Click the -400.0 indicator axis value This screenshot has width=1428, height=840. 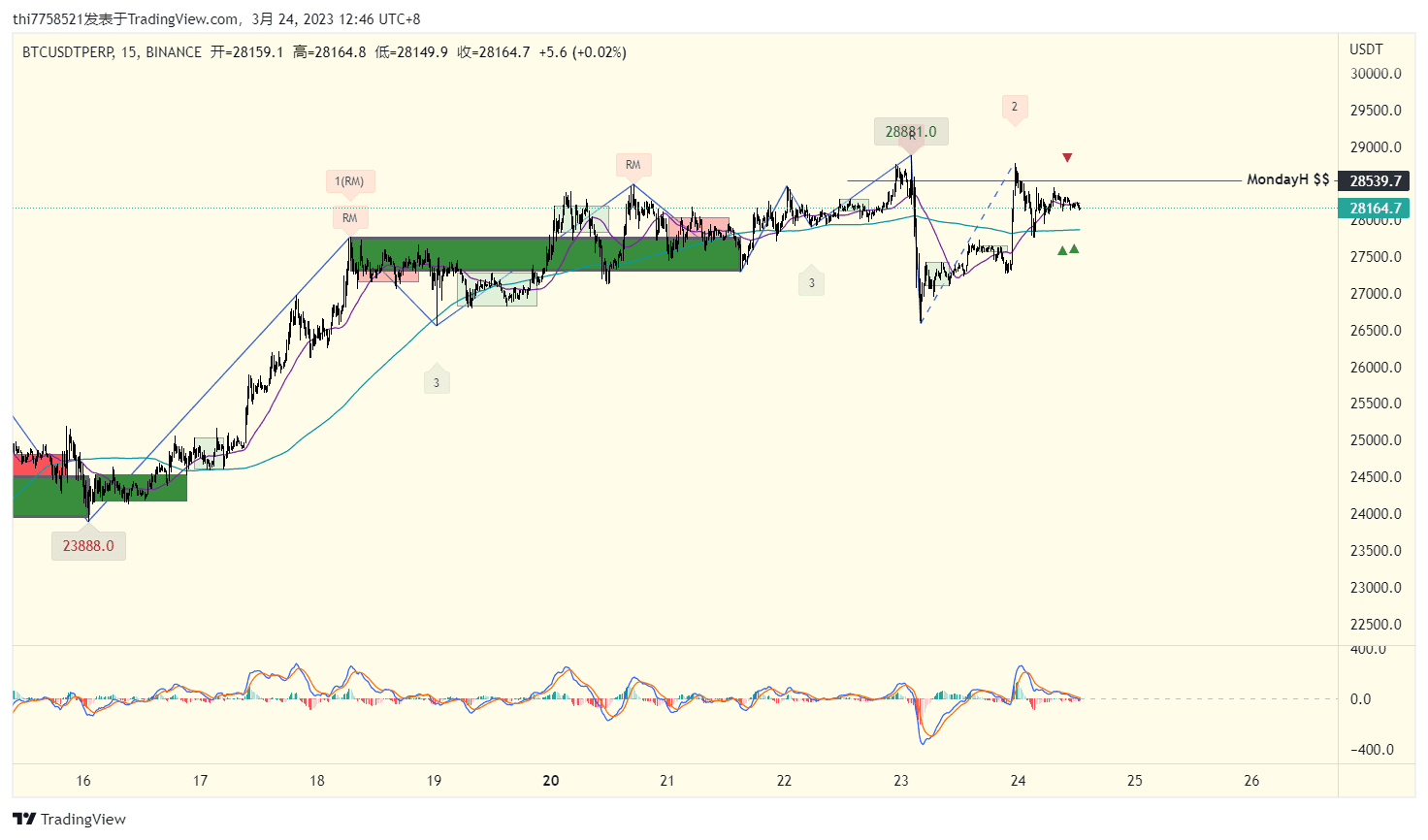[x=1373, y=750]
